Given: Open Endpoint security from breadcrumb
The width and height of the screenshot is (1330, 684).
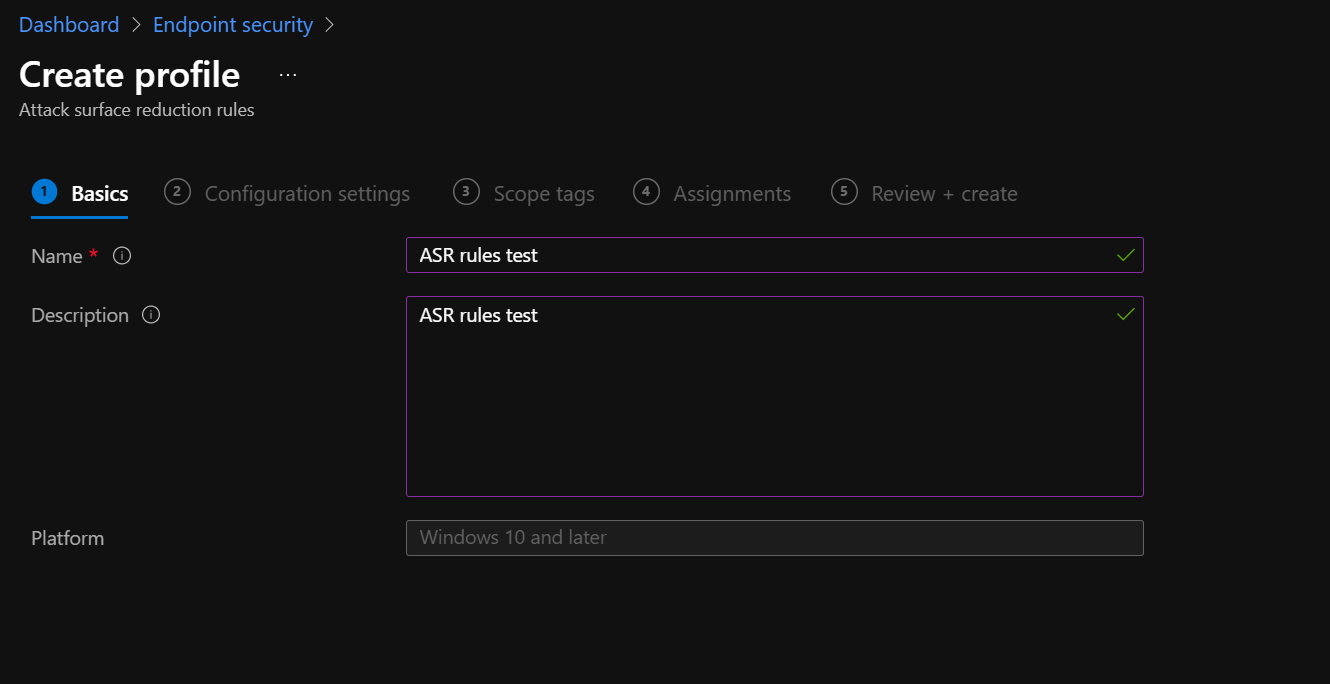Looking at the screenshot, I should point(232,24).
